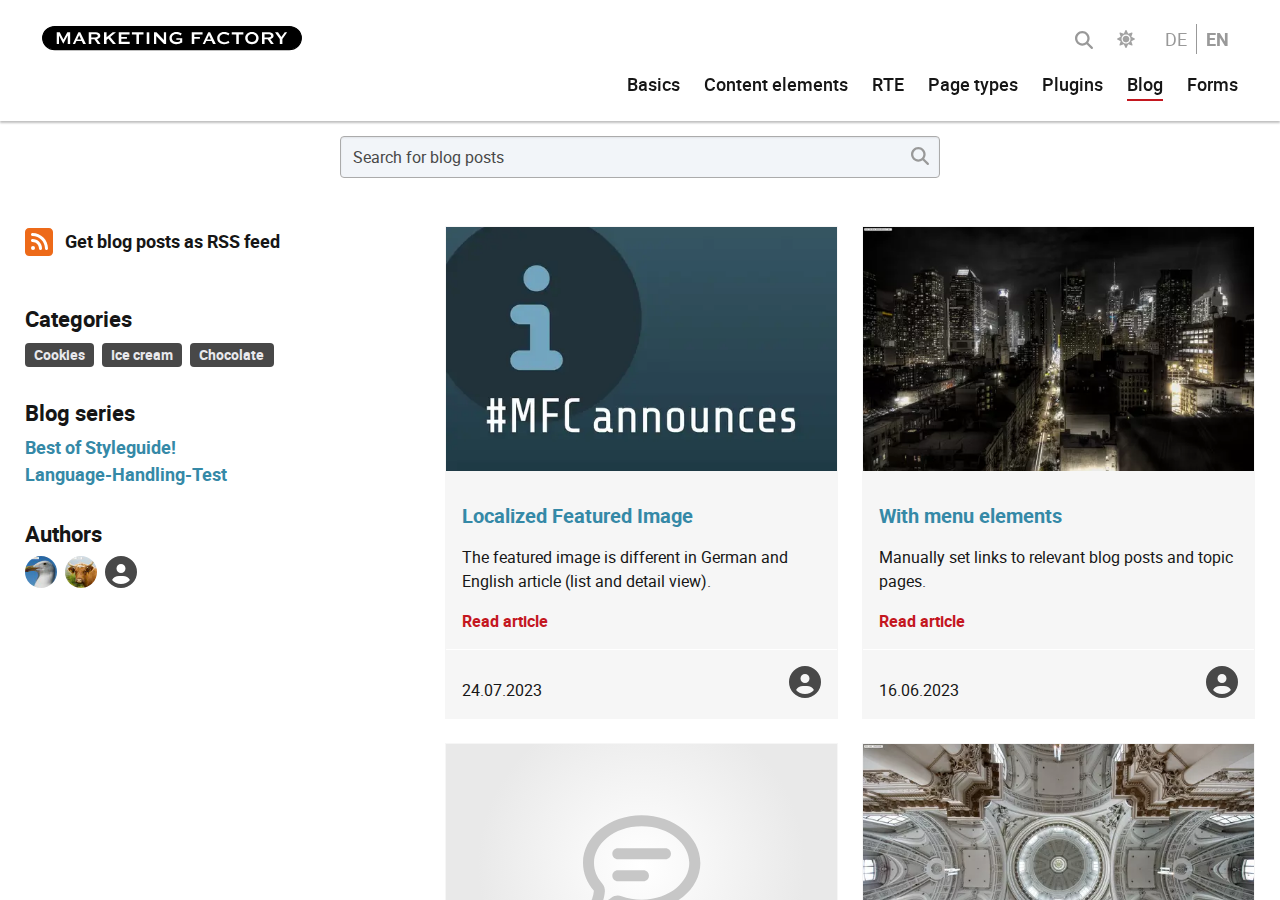Switch language to EN

tap(1217, 40)
